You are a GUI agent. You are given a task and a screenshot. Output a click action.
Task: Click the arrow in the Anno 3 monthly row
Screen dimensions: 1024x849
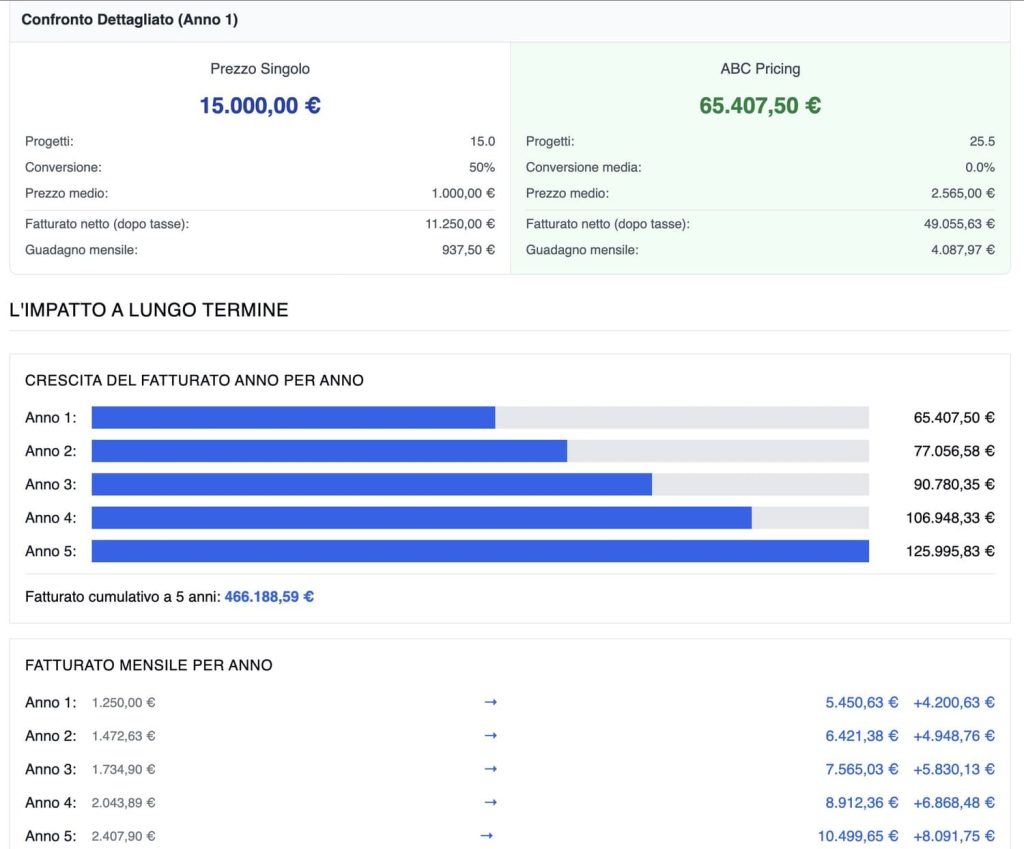[490, 769]
